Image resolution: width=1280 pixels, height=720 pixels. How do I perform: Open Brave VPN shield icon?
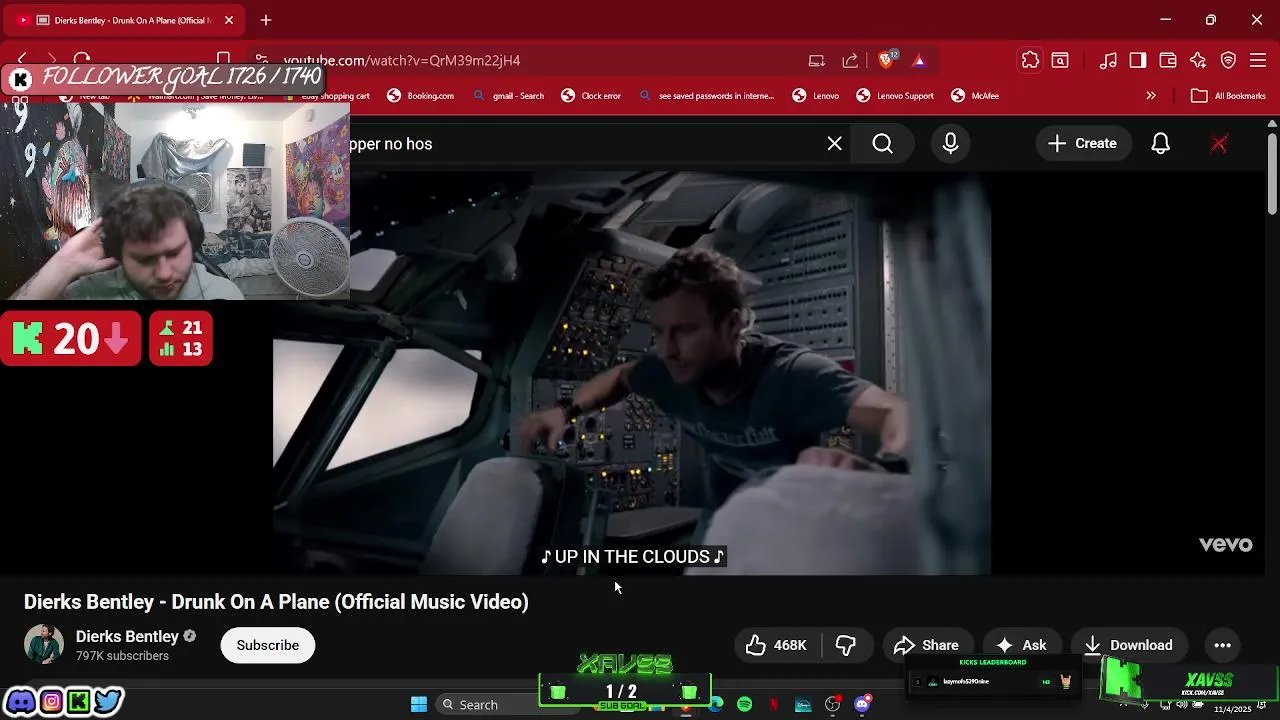(x=1228, y=60)
